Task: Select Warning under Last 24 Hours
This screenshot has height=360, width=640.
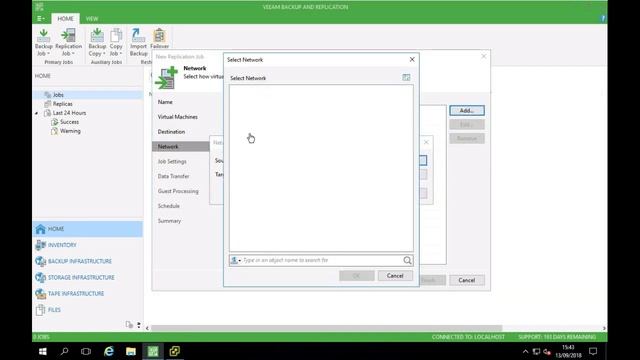Action: [70, 131]
